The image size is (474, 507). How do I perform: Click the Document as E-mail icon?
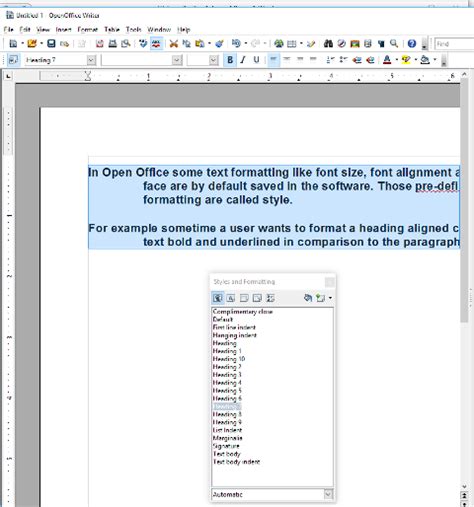coord(64,44)
